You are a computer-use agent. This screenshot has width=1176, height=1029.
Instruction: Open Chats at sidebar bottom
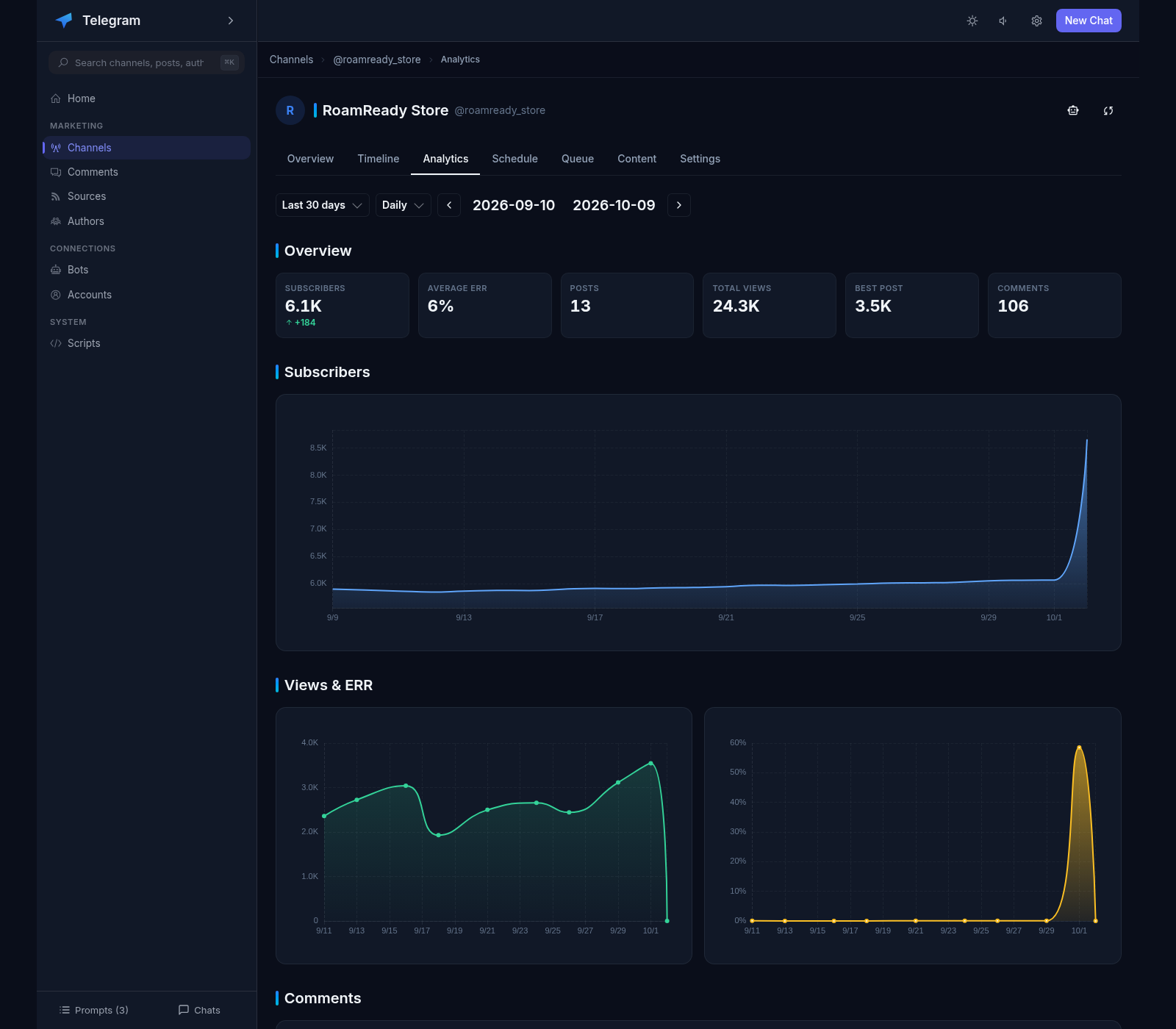(199, 1010)
